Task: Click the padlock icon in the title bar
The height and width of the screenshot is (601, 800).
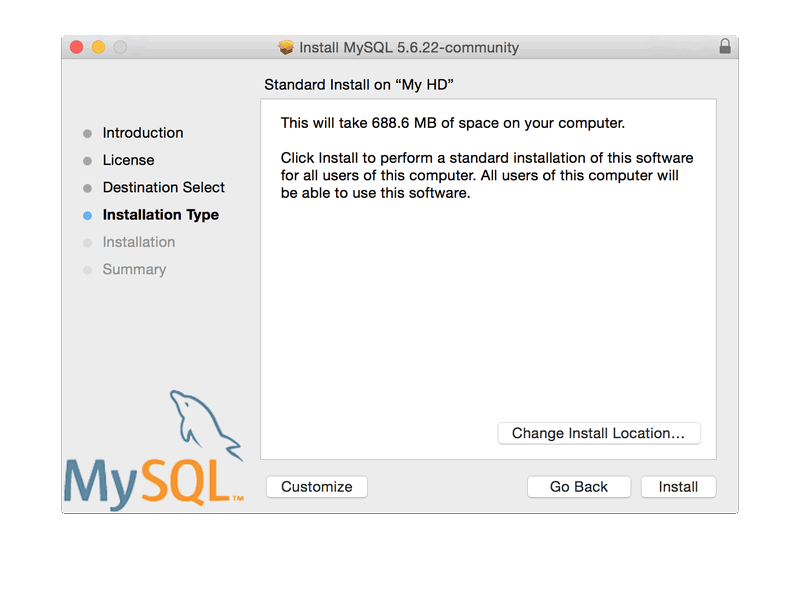Action: tap(724, 46)
